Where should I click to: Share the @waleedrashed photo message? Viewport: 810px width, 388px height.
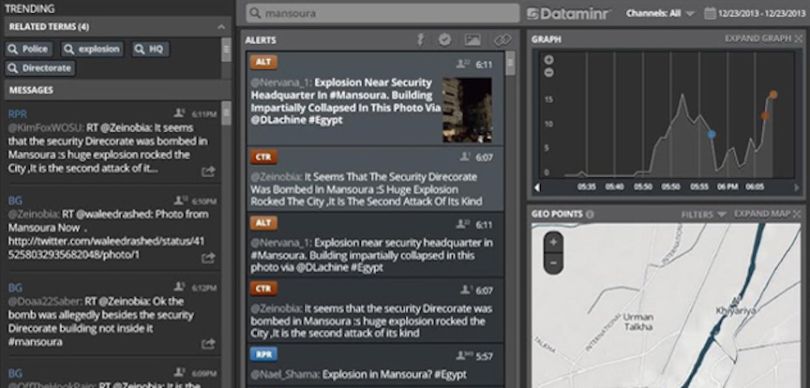[x=208, y=258]
